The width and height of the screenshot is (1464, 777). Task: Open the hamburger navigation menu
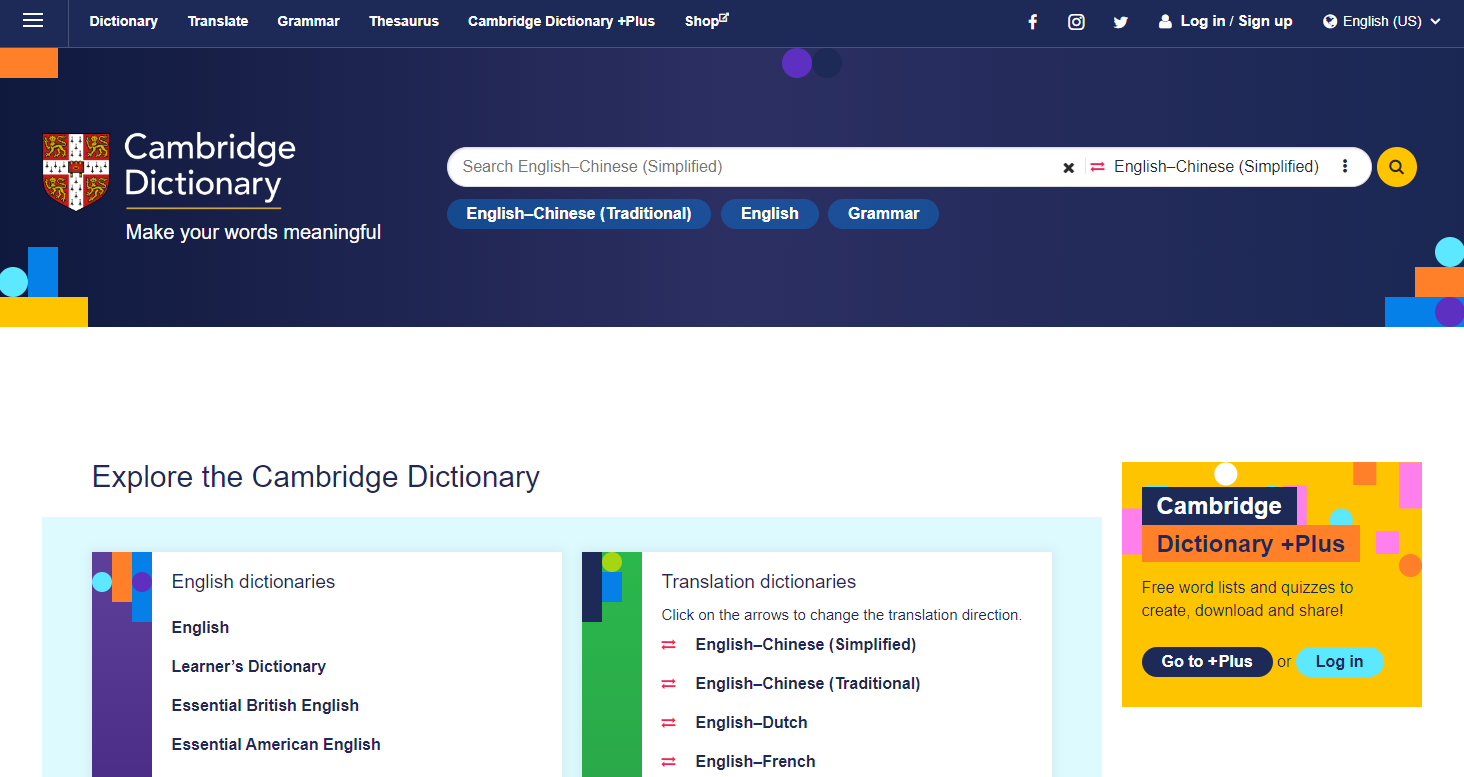point(33,20)
